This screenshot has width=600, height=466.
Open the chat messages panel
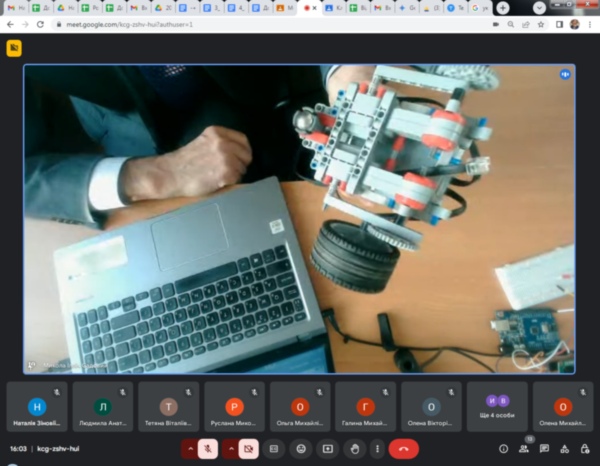click(544, 449)
